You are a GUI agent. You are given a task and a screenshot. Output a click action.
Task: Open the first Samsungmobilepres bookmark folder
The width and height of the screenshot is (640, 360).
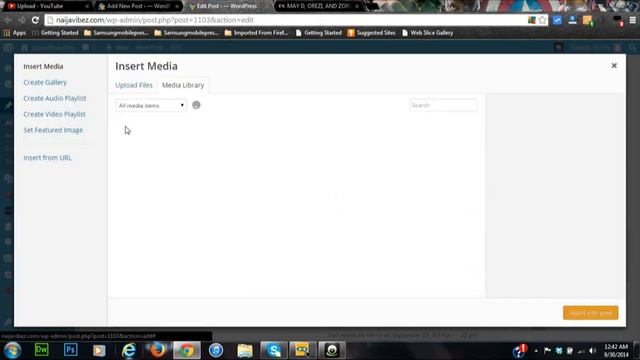[116, 33]
